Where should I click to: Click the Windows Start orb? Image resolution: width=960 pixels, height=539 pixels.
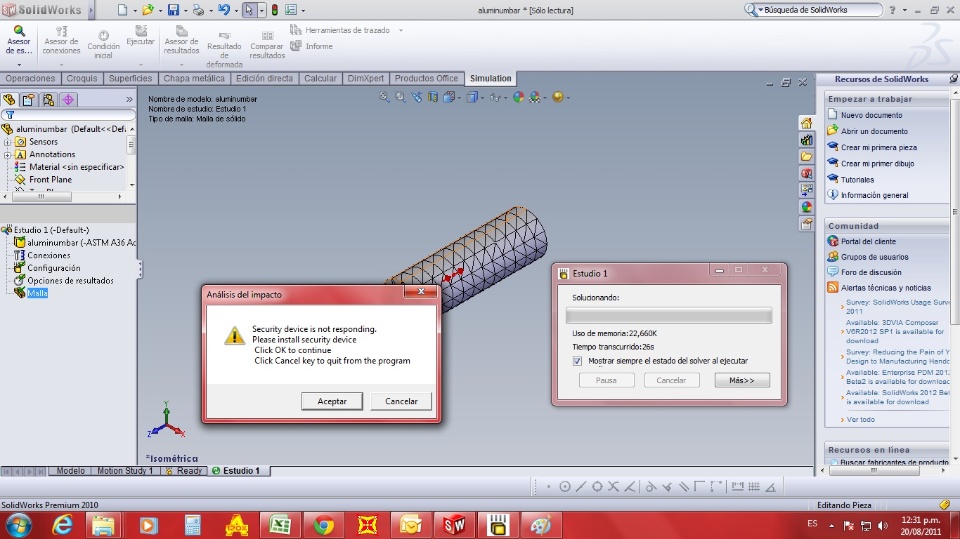18,525
